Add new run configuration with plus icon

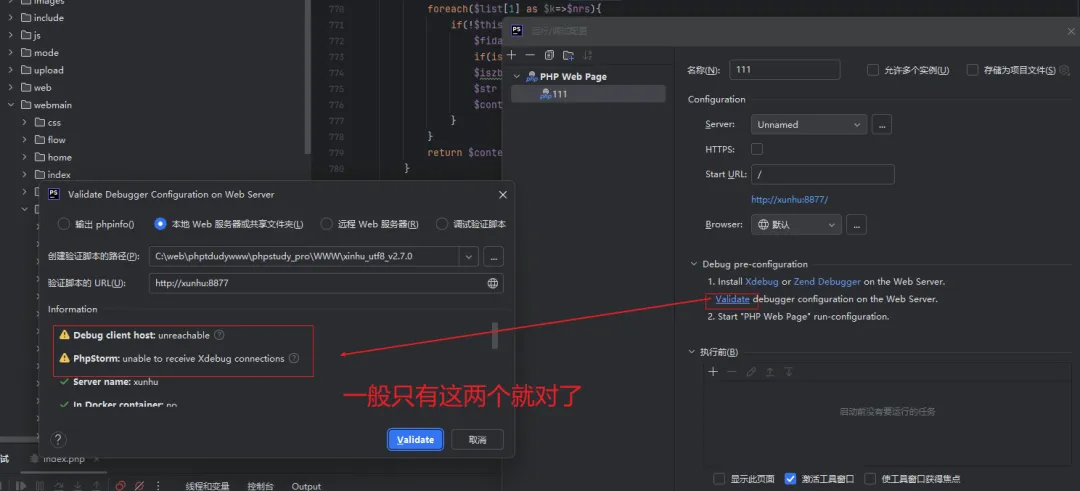point(512,55)
